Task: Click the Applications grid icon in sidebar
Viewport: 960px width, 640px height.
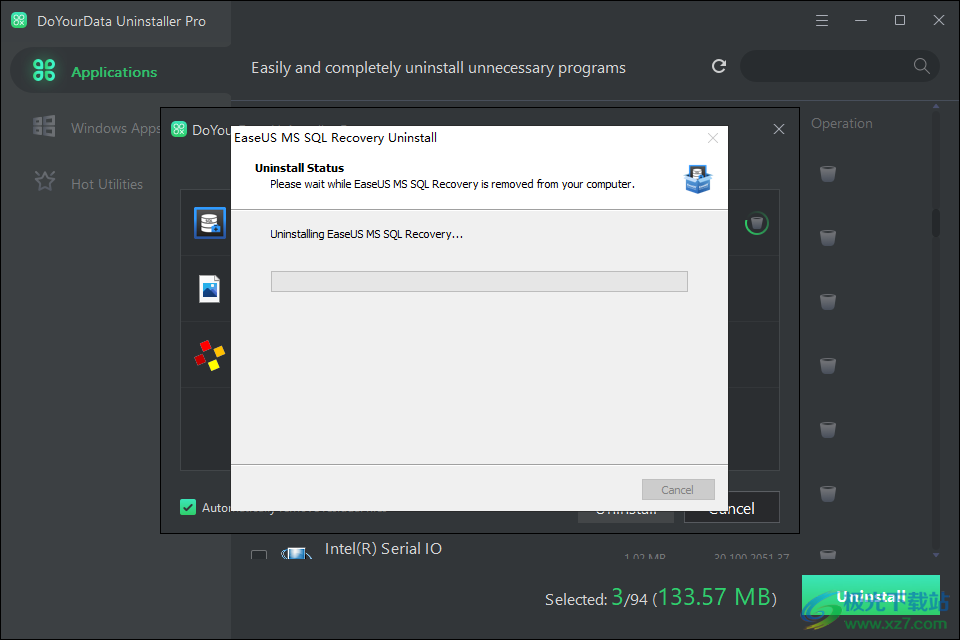Action: click(44, 70)
